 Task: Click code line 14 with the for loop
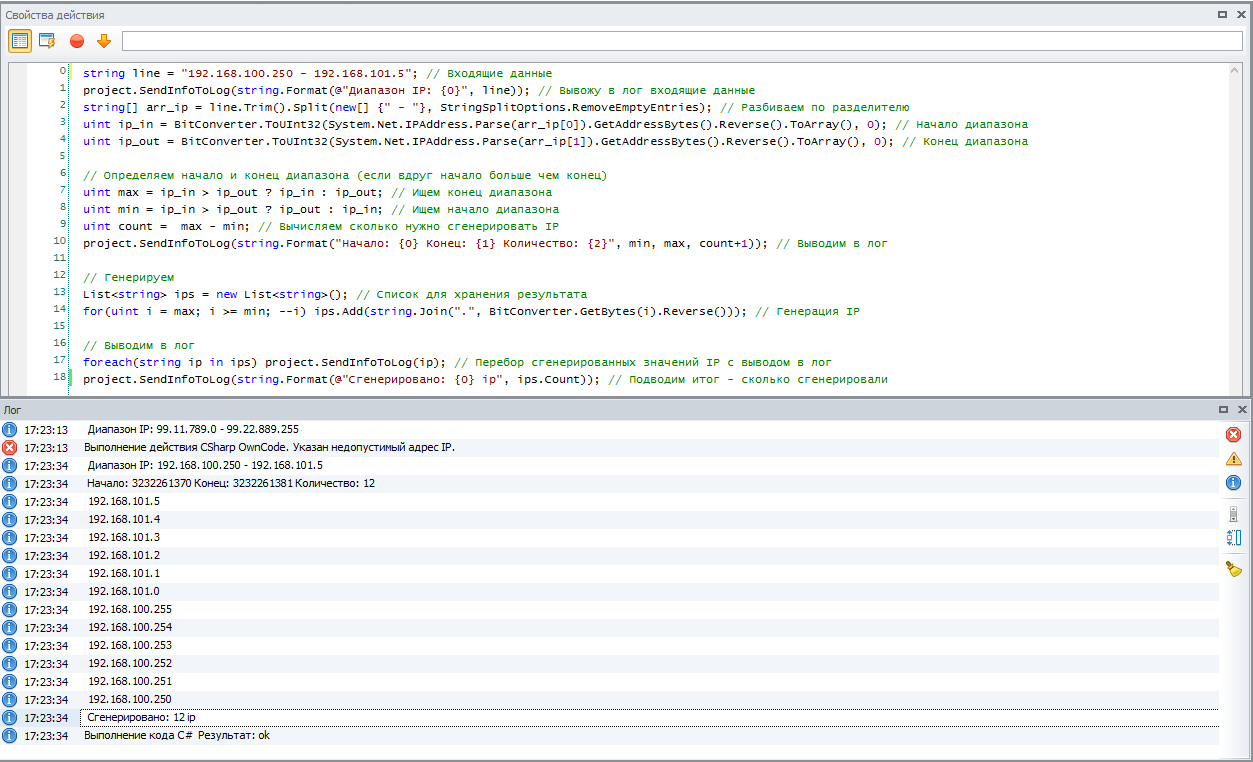click(x=470, y=311)
